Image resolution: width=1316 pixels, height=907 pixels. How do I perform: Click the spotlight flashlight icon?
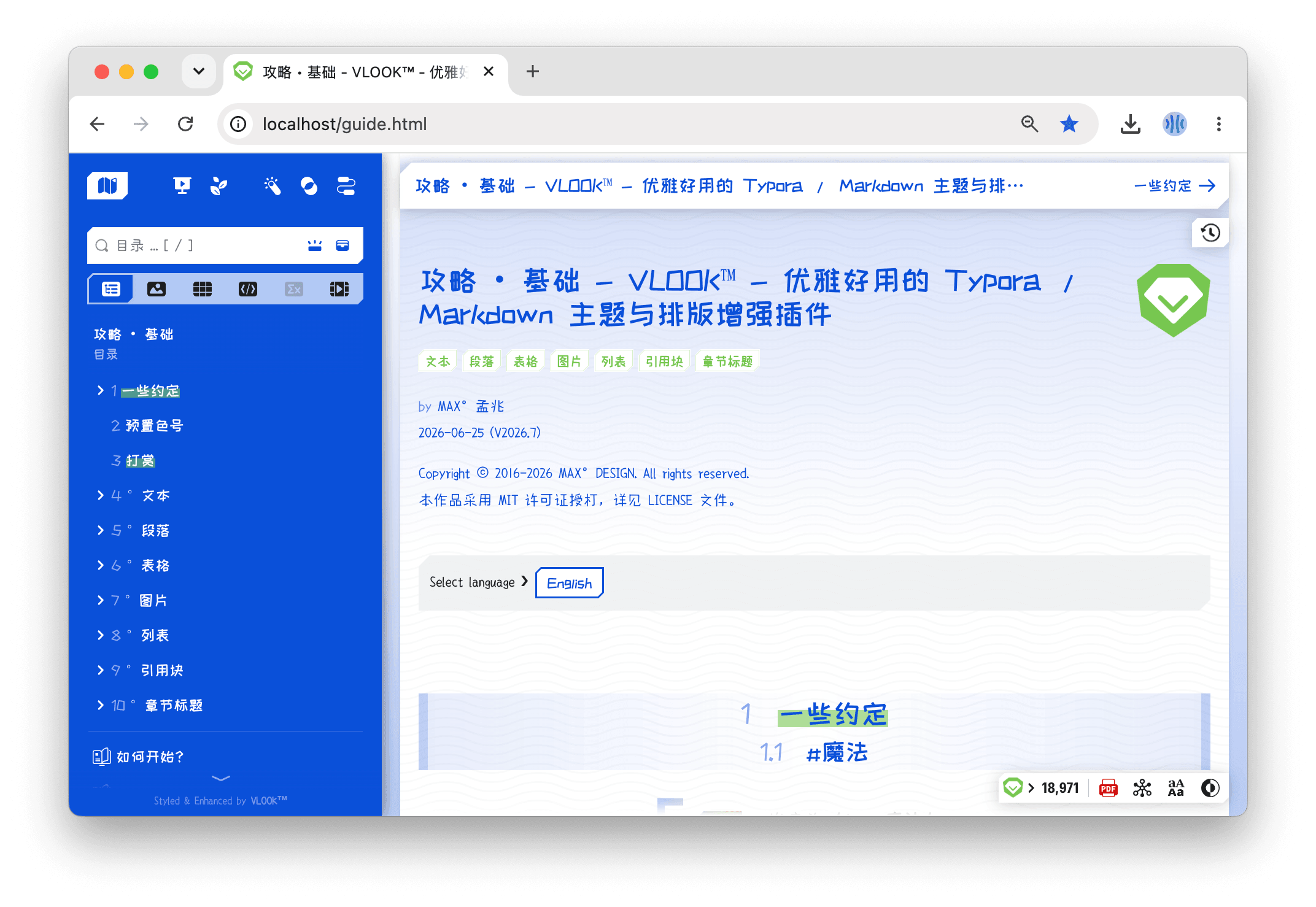point(272,185)
